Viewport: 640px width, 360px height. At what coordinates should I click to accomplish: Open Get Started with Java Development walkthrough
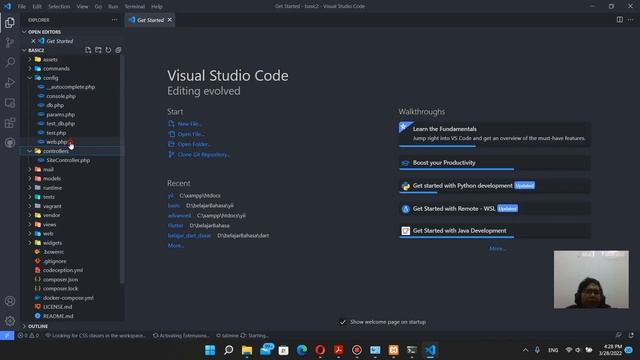494,231
